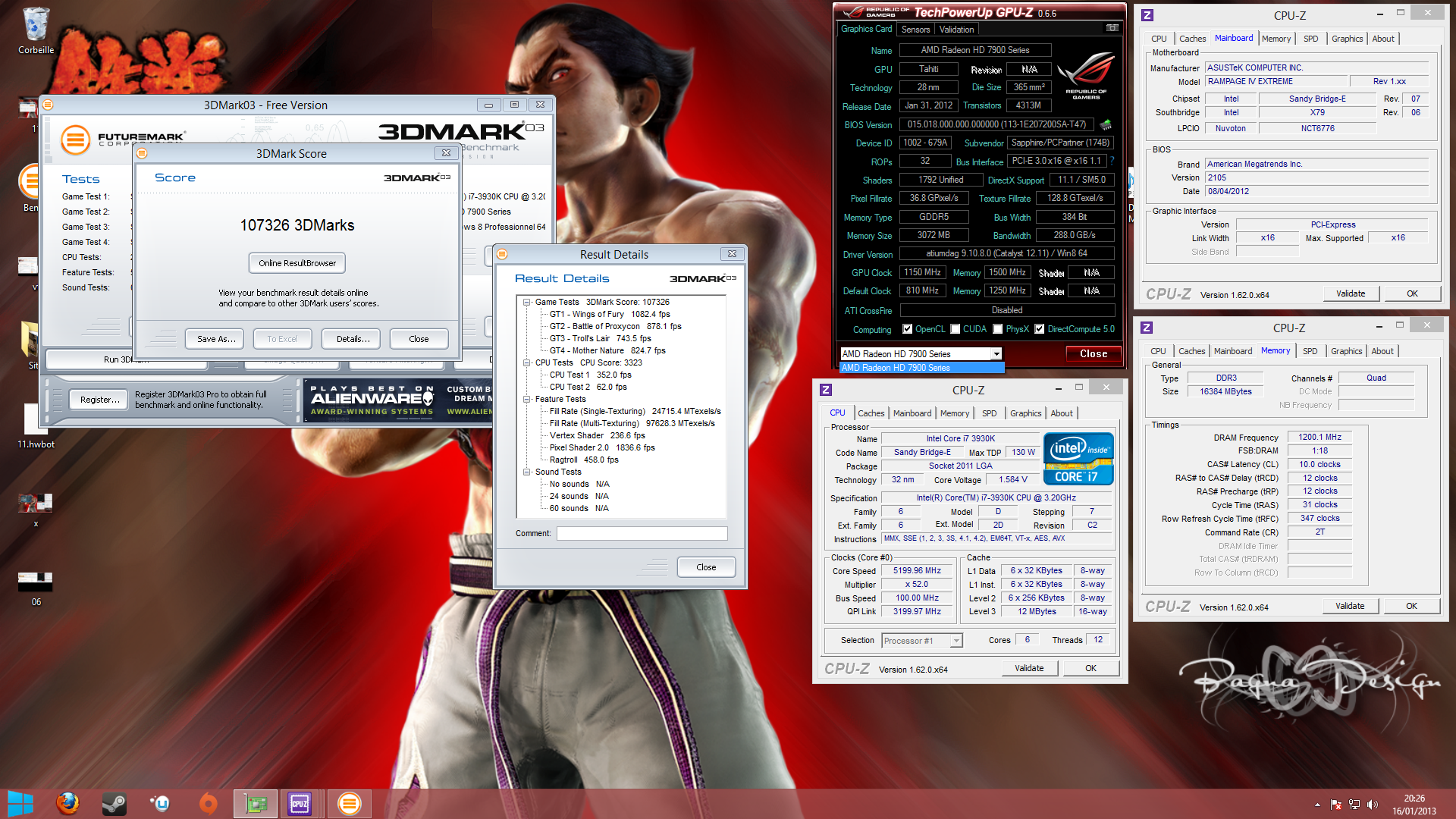The height and width of the screenshot is (819, 1456).
Task: Click the Comment input field in Result Details
Action: [642, 534]
